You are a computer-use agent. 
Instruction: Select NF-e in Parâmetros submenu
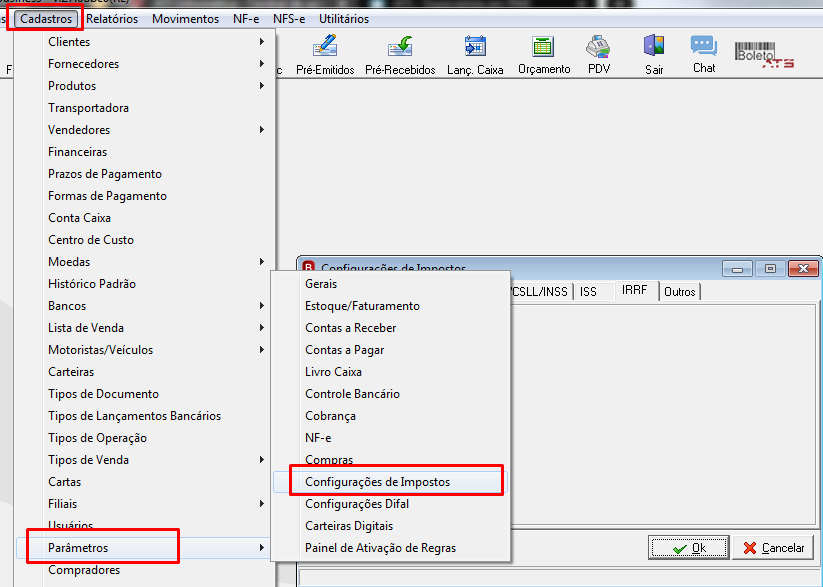coord(391,437)
